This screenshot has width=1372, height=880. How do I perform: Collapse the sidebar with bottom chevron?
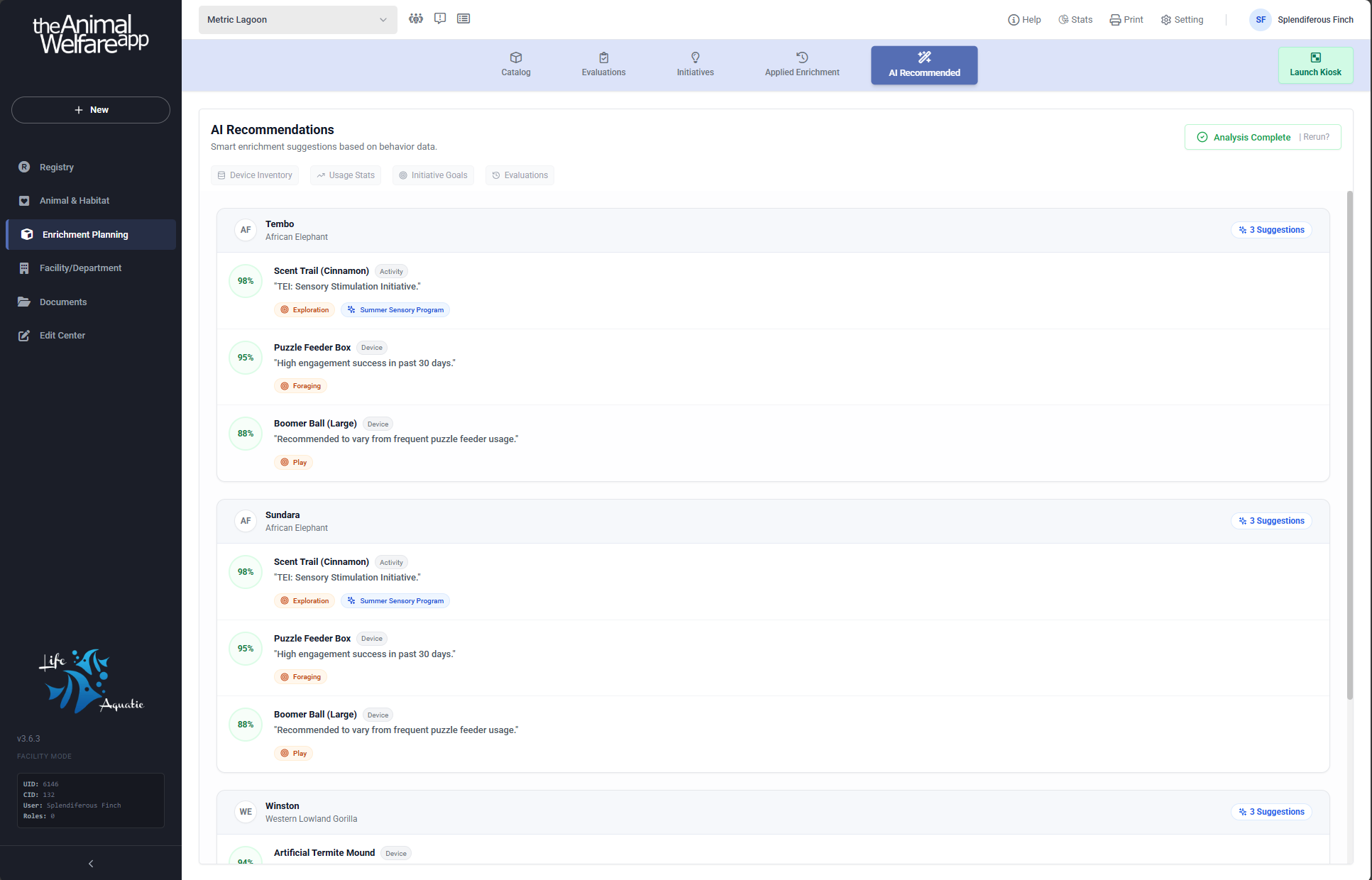(91, 864)
